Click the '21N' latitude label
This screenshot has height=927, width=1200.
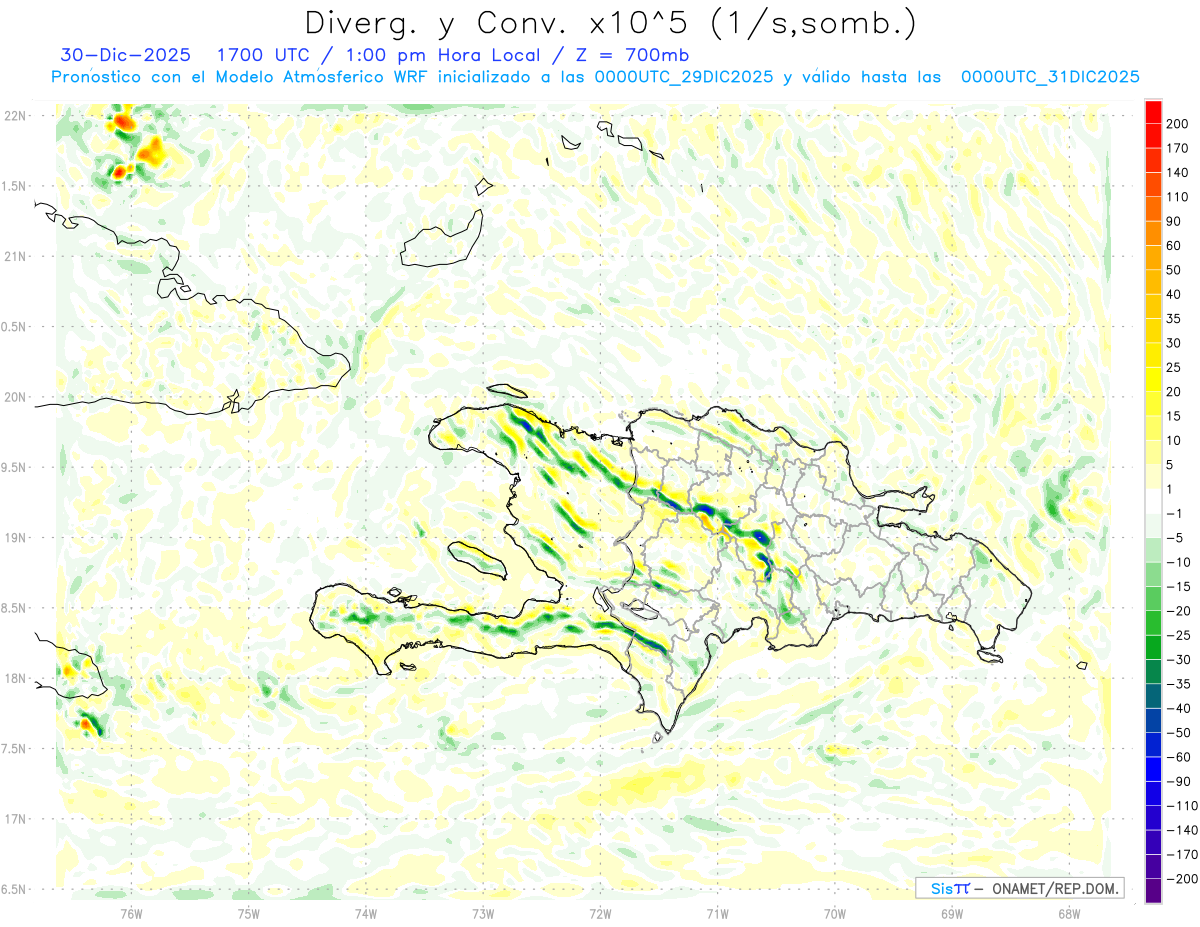point(14,256)
